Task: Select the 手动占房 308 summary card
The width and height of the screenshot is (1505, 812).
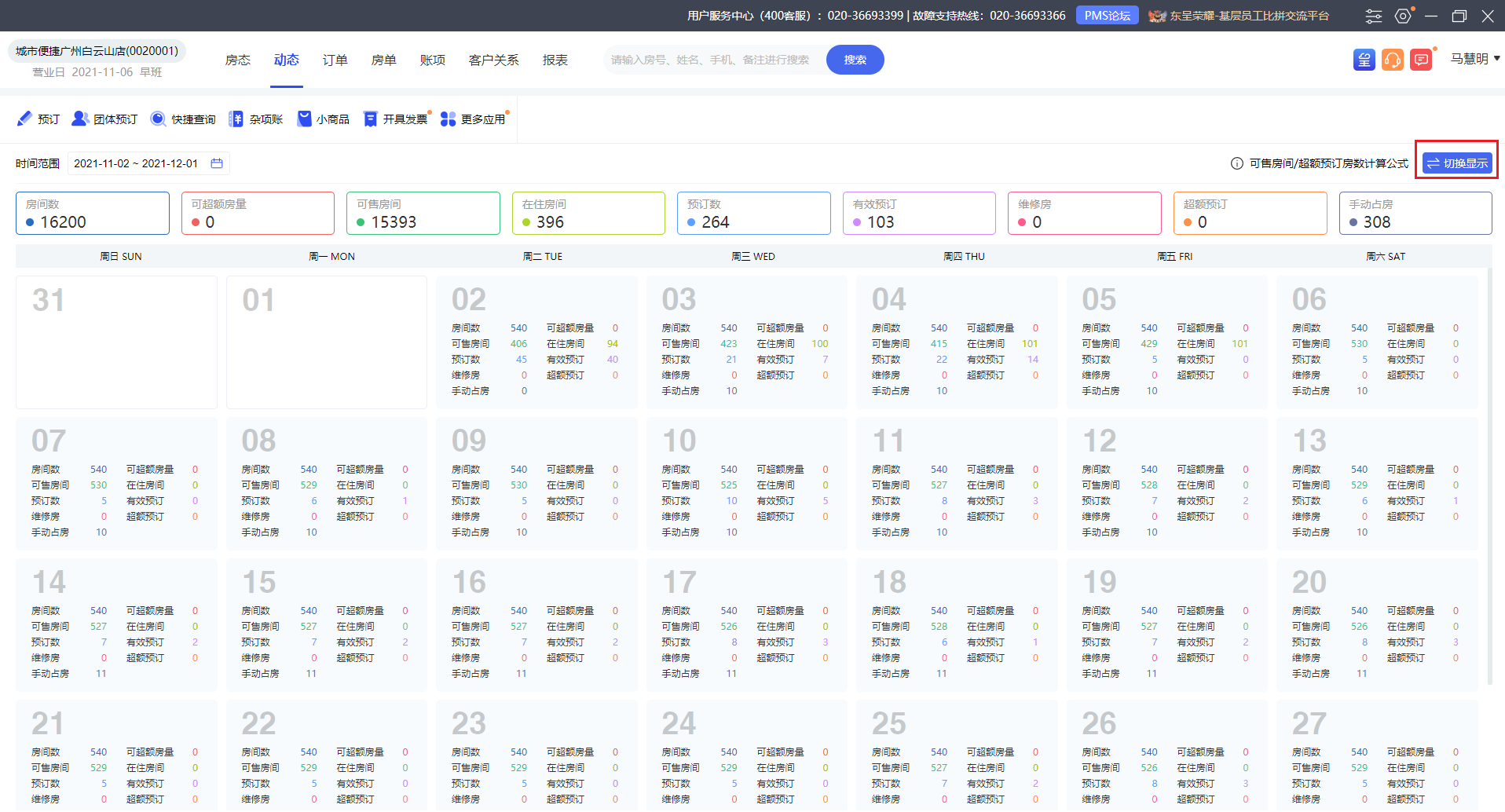Action: [x=1415, y=214]
